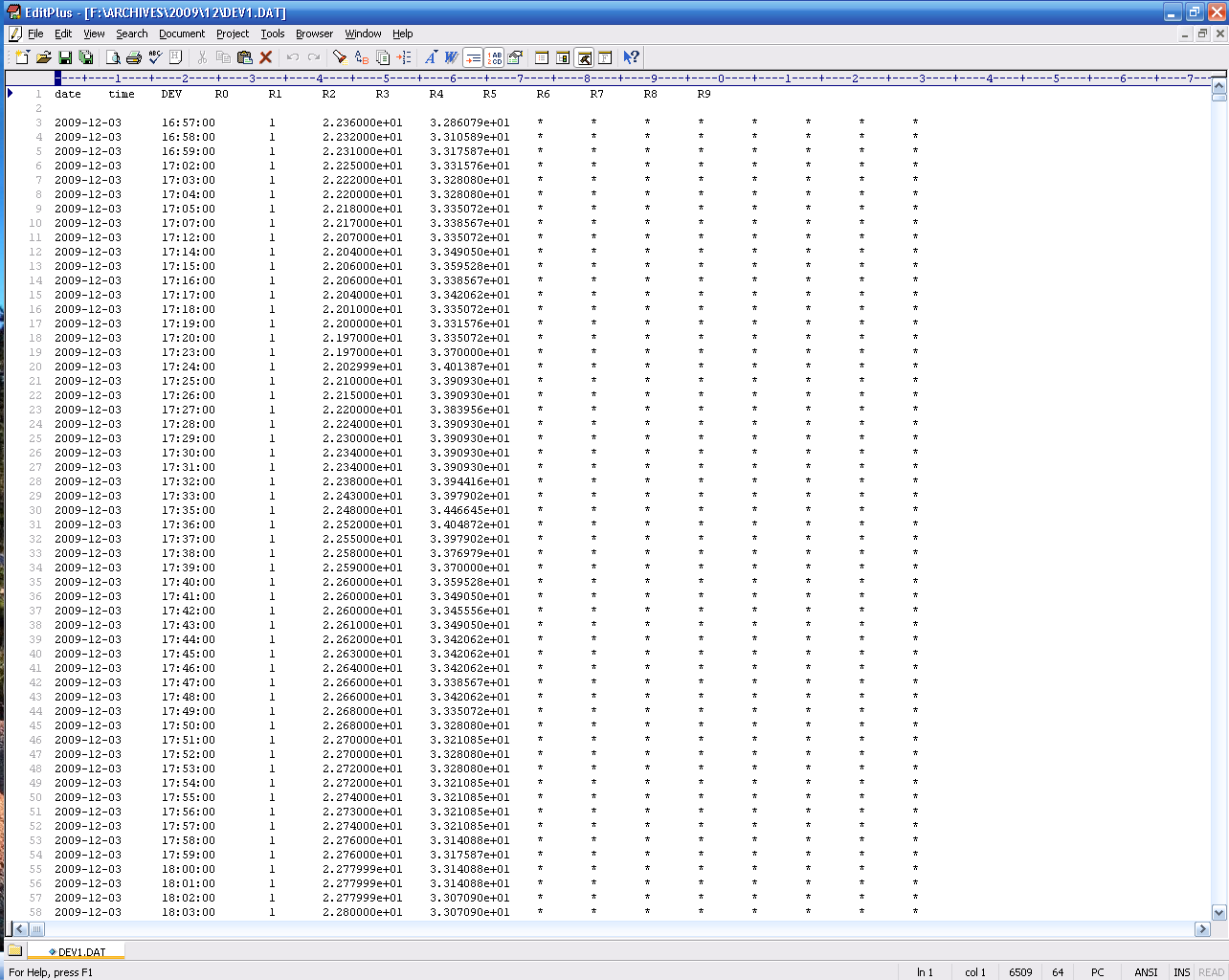The image size is (1229, 980).
Task: Select the DEV1.DAT document tab
Action: click(77, 951)
